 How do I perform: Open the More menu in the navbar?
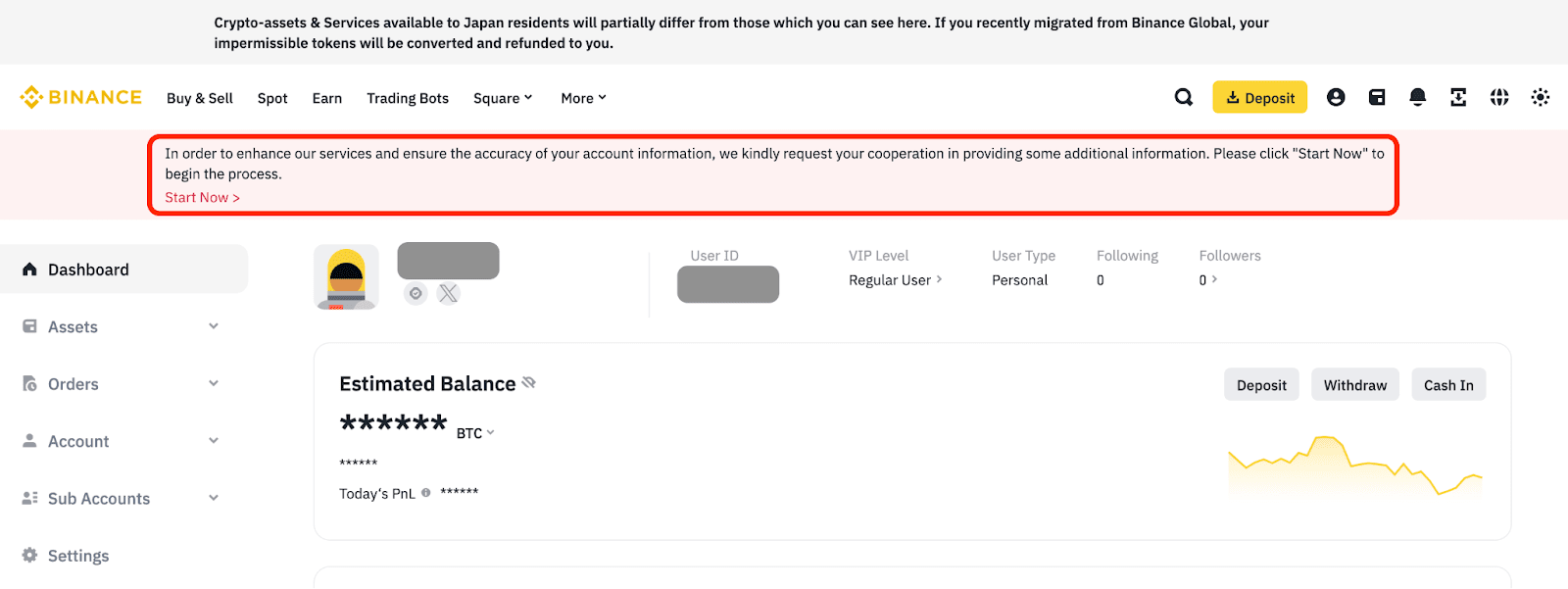click(x=582, y=97)
